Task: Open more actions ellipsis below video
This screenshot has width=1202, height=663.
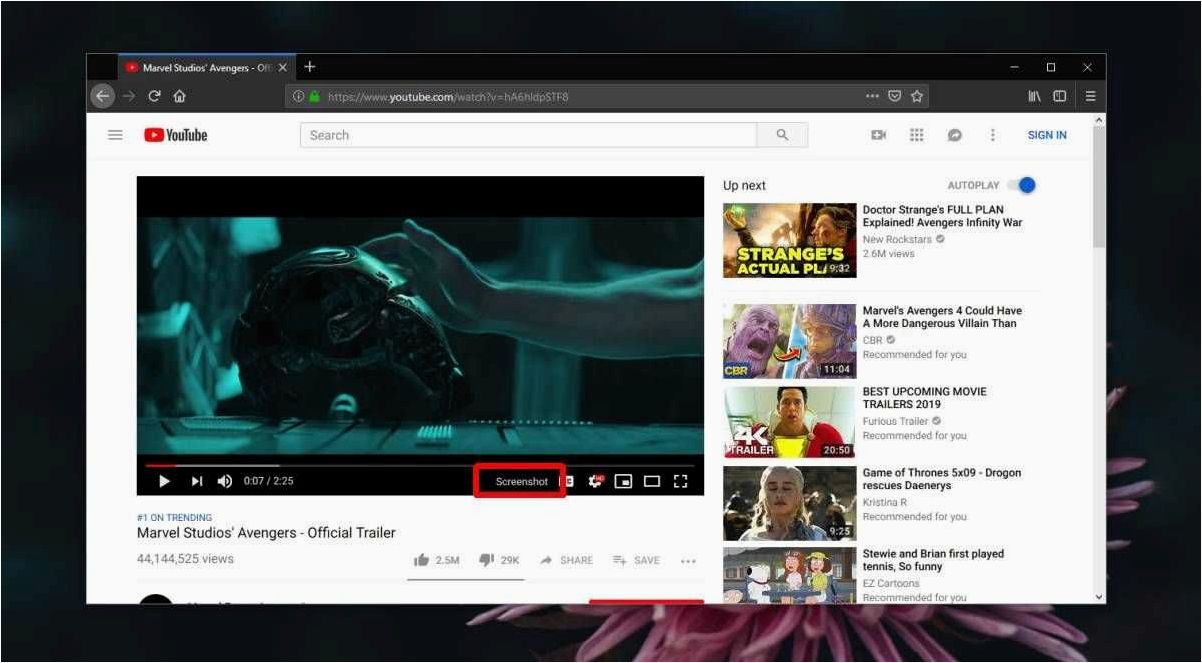Action: [x=688, y=561]
